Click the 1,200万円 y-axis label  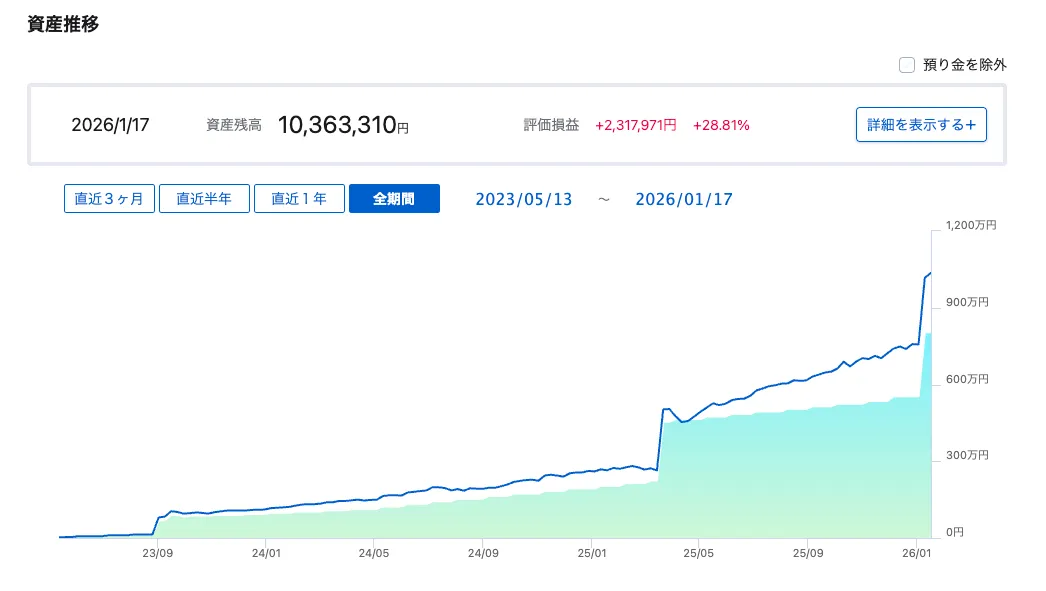pos(971,226)
